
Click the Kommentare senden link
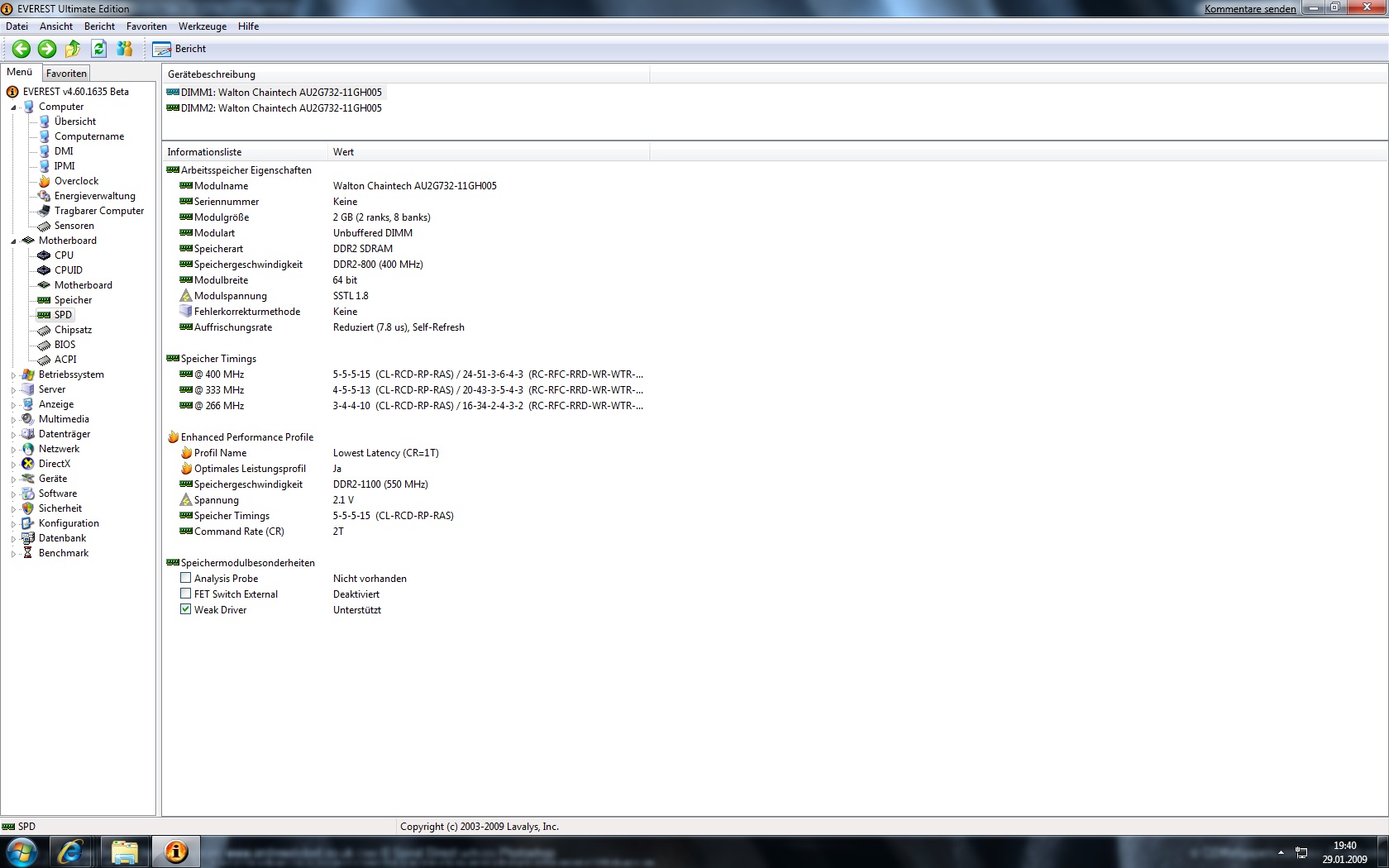(1250, 9)
